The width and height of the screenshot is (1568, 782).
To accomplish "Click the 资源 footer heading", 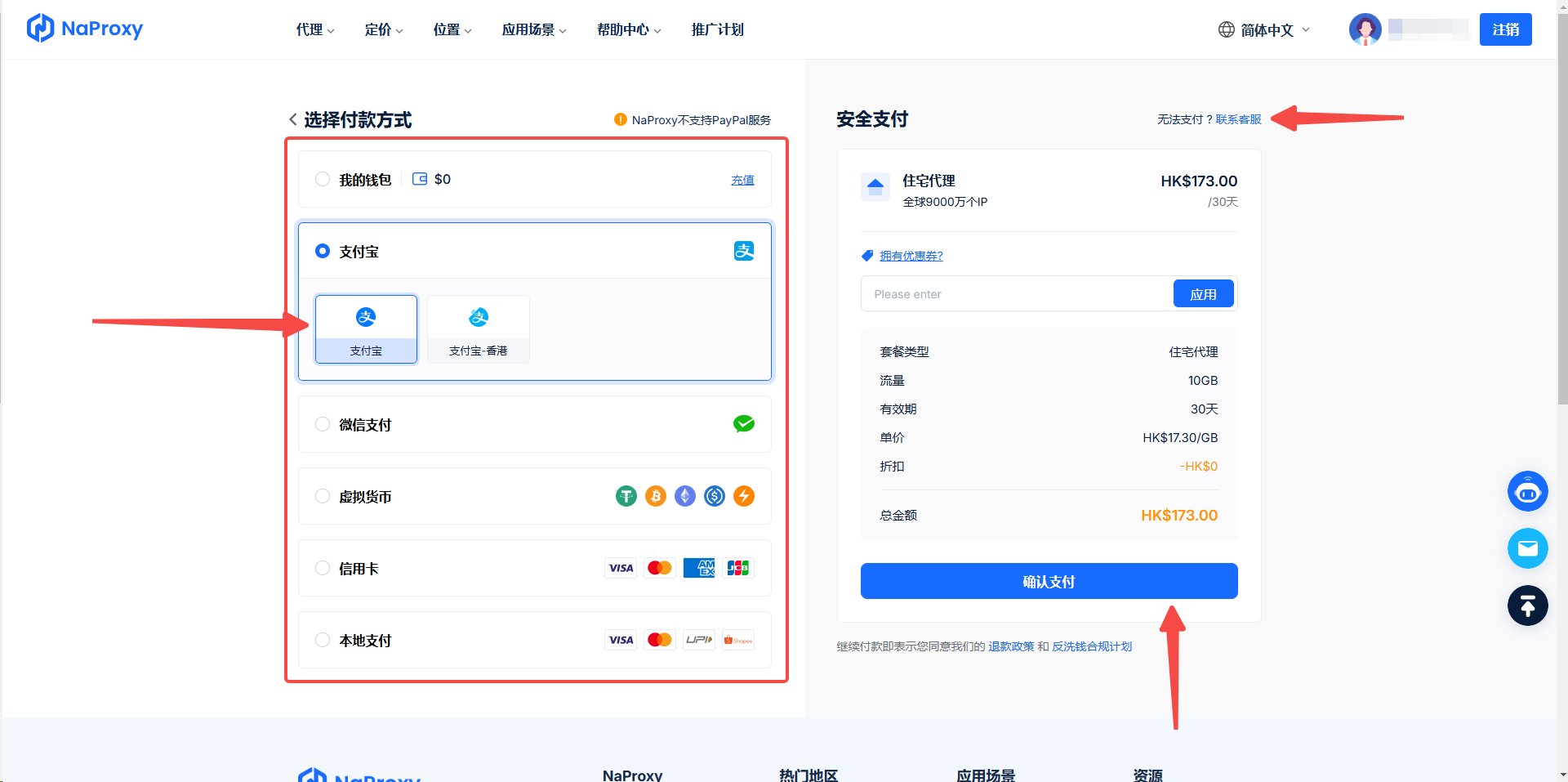I will (1147, 775).
